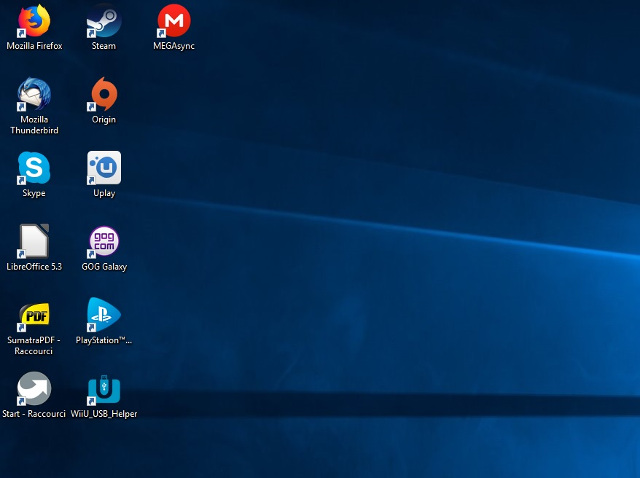The width and height of the screenshot is (640, 478).
Task: Click the Skype shortcut icon
Action: click(x=34, y=167)
